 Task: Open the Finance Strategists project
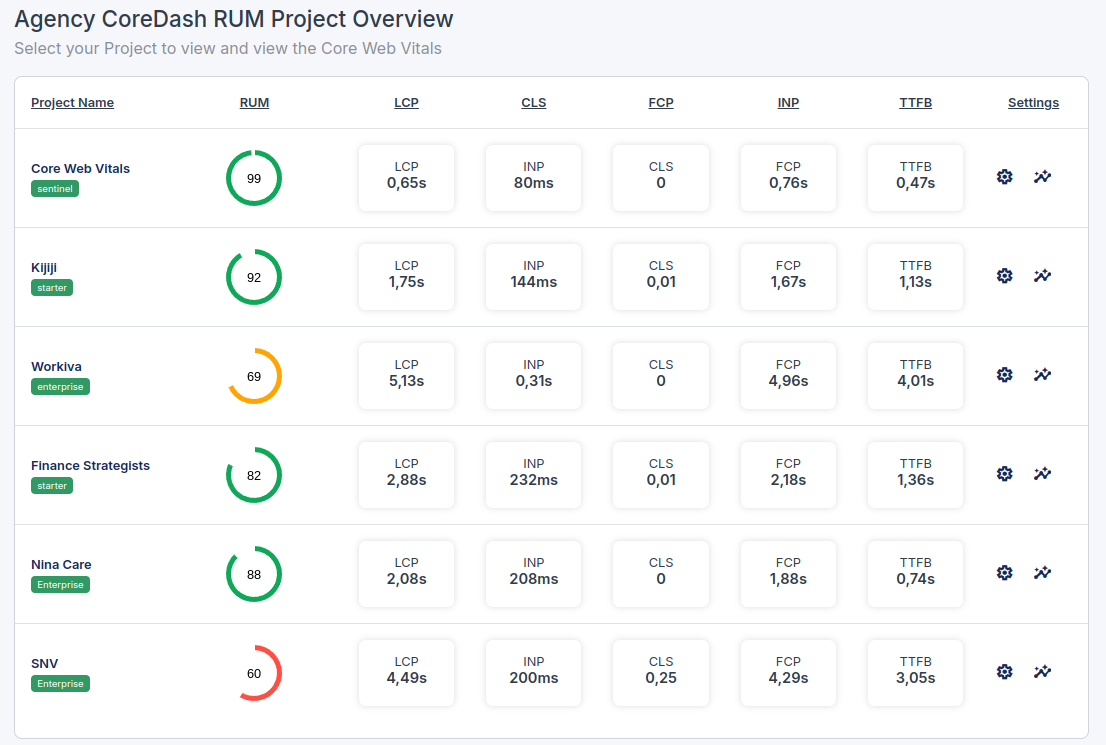[x=91, y=465]
